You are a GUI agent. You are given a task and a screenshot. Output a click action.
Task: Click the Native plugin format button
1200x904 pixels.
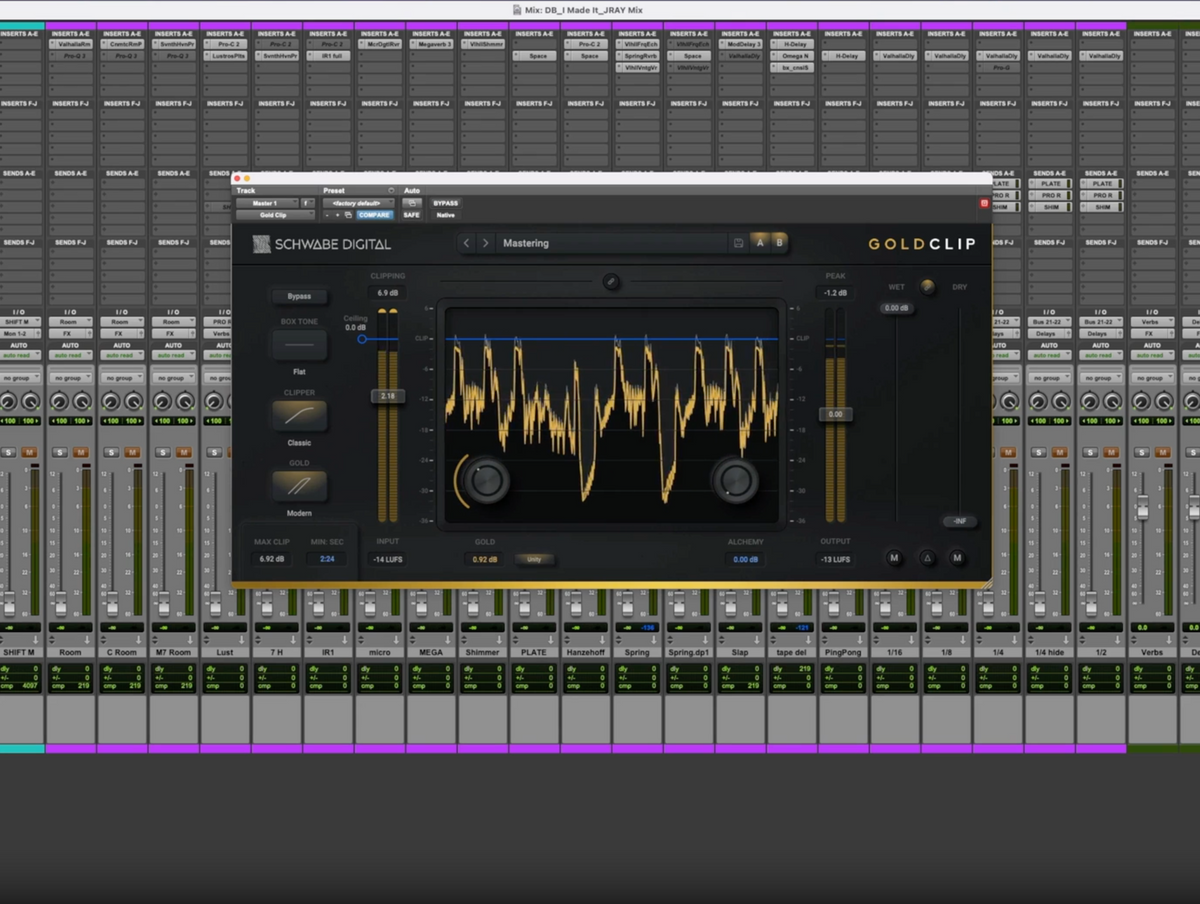445,215
